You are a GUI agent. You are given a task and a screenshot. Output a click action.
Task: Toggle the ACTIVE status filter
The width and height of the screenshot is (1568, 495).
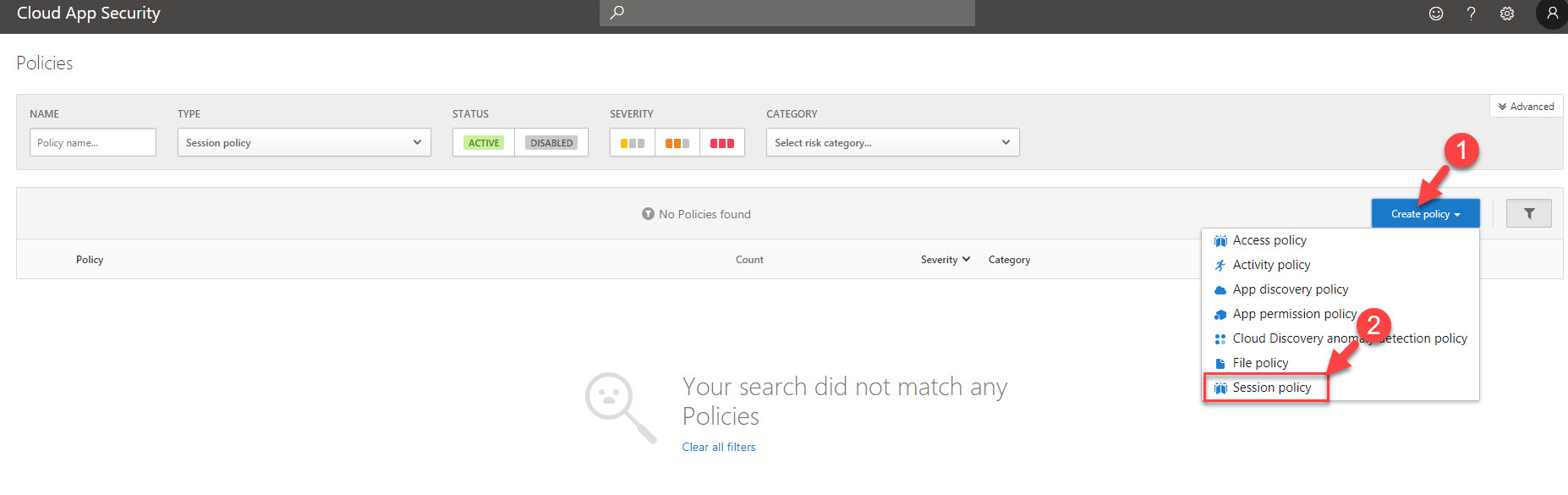coord(484,142)
